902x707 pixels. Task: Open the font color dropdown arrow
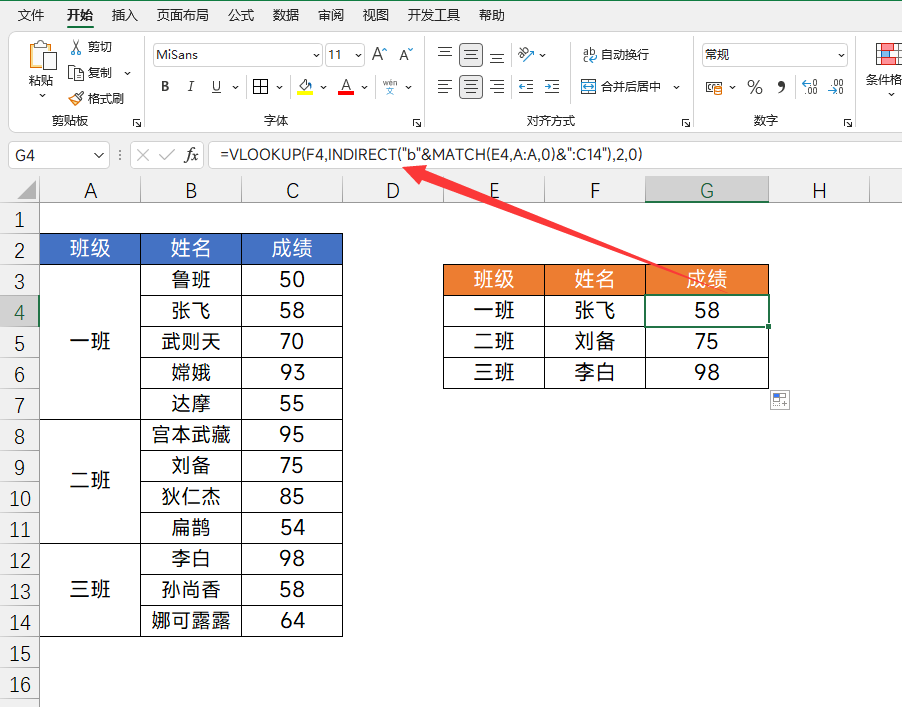point(364,87)
